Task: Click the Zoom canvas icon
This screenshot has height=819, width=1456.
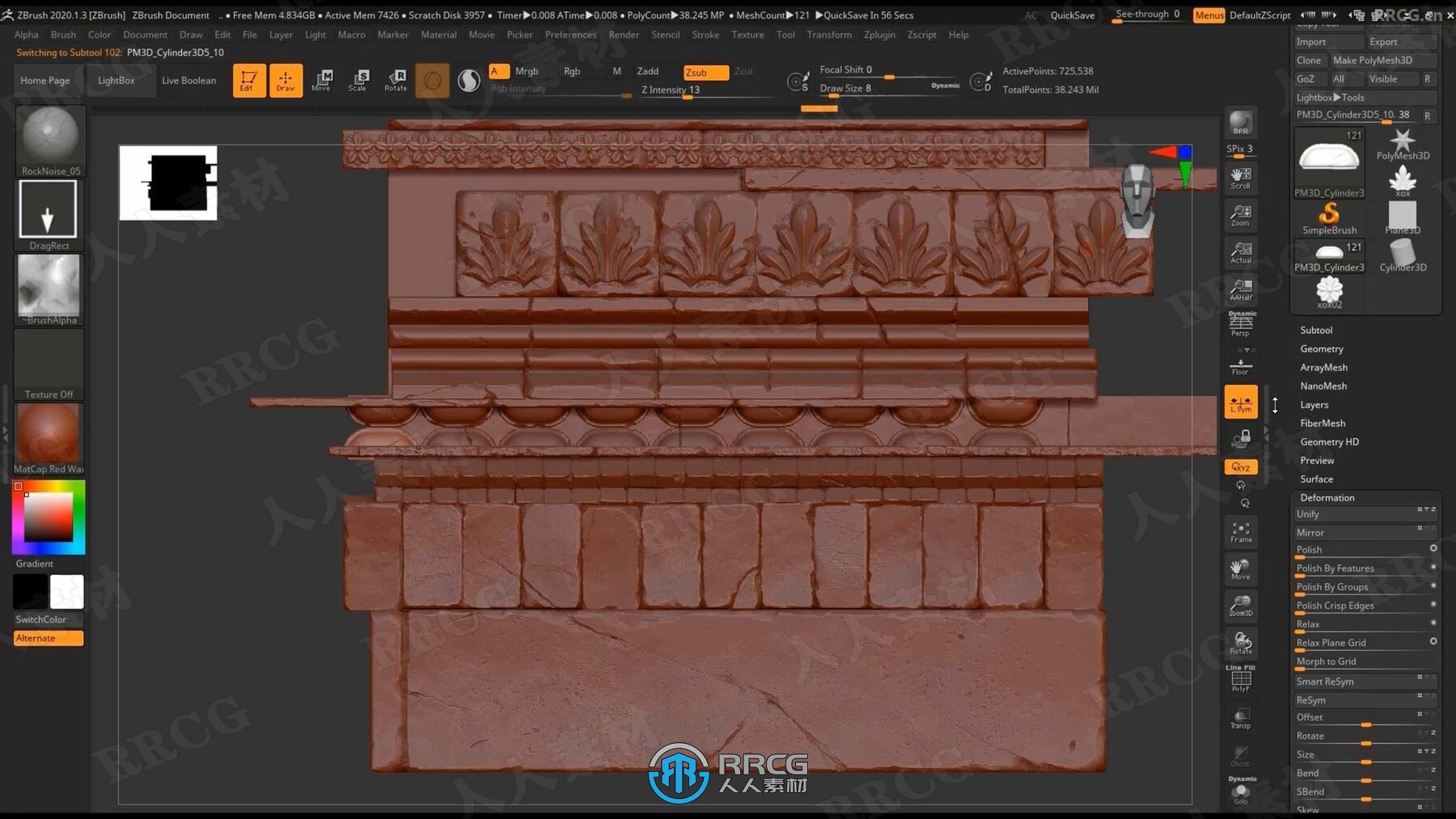Action: coord(1241,216)
